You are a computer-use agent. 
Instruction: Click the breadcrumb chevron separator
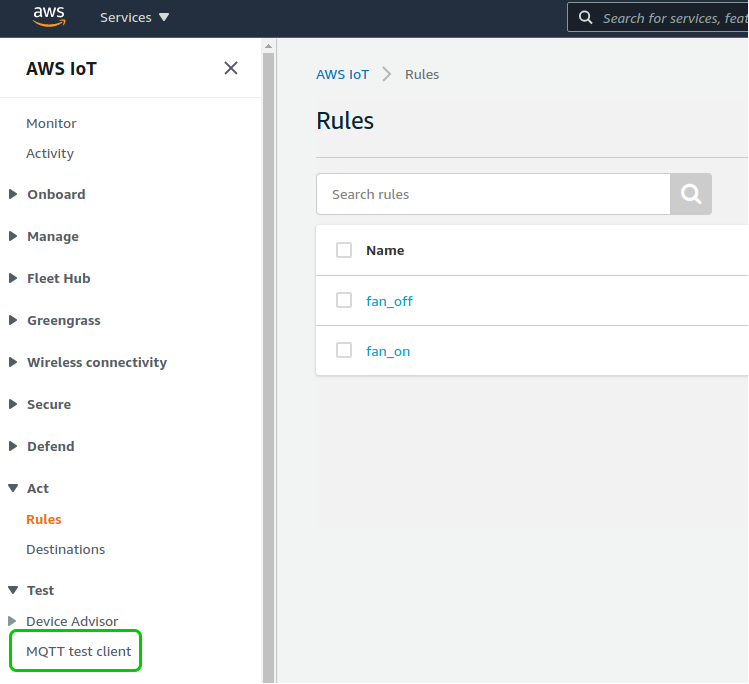tap(386, 75)
